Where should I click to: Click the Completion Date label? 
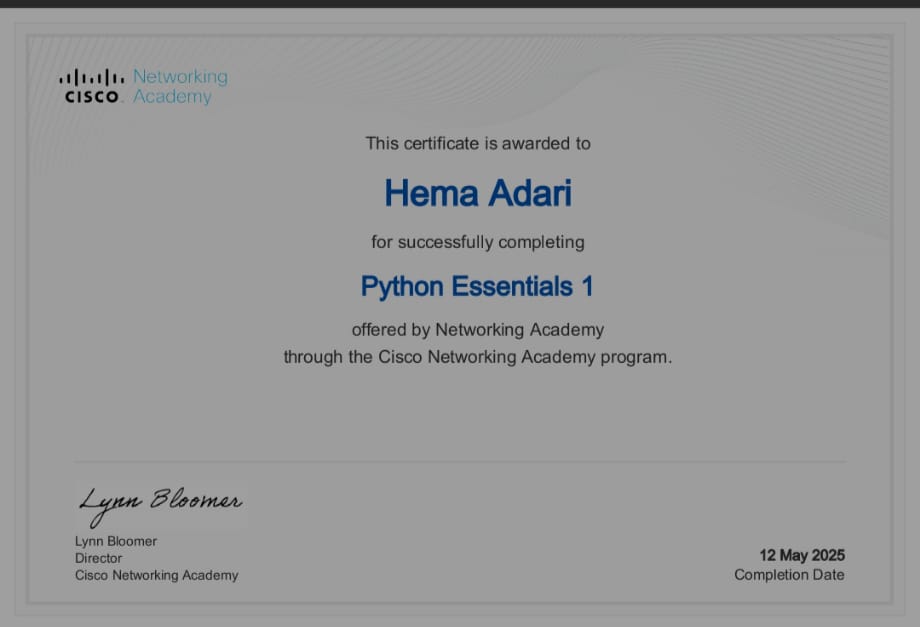(x=788, y=575)
